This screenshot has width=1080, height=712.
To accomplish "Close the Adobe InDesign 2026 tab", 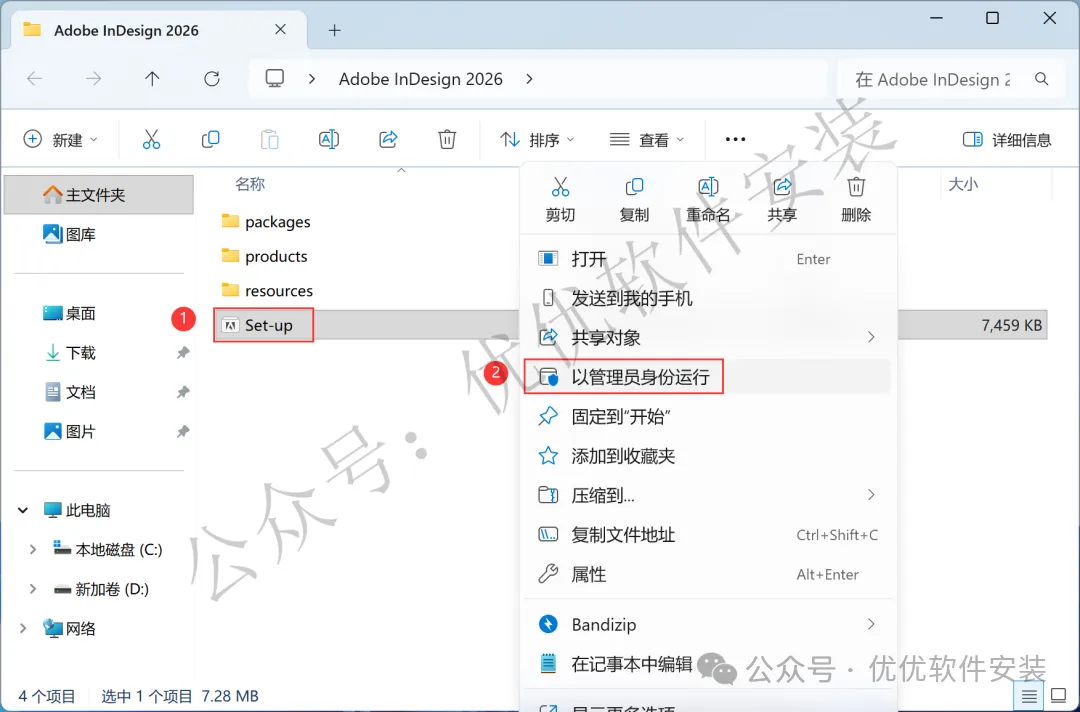I will tap(280, 30).
